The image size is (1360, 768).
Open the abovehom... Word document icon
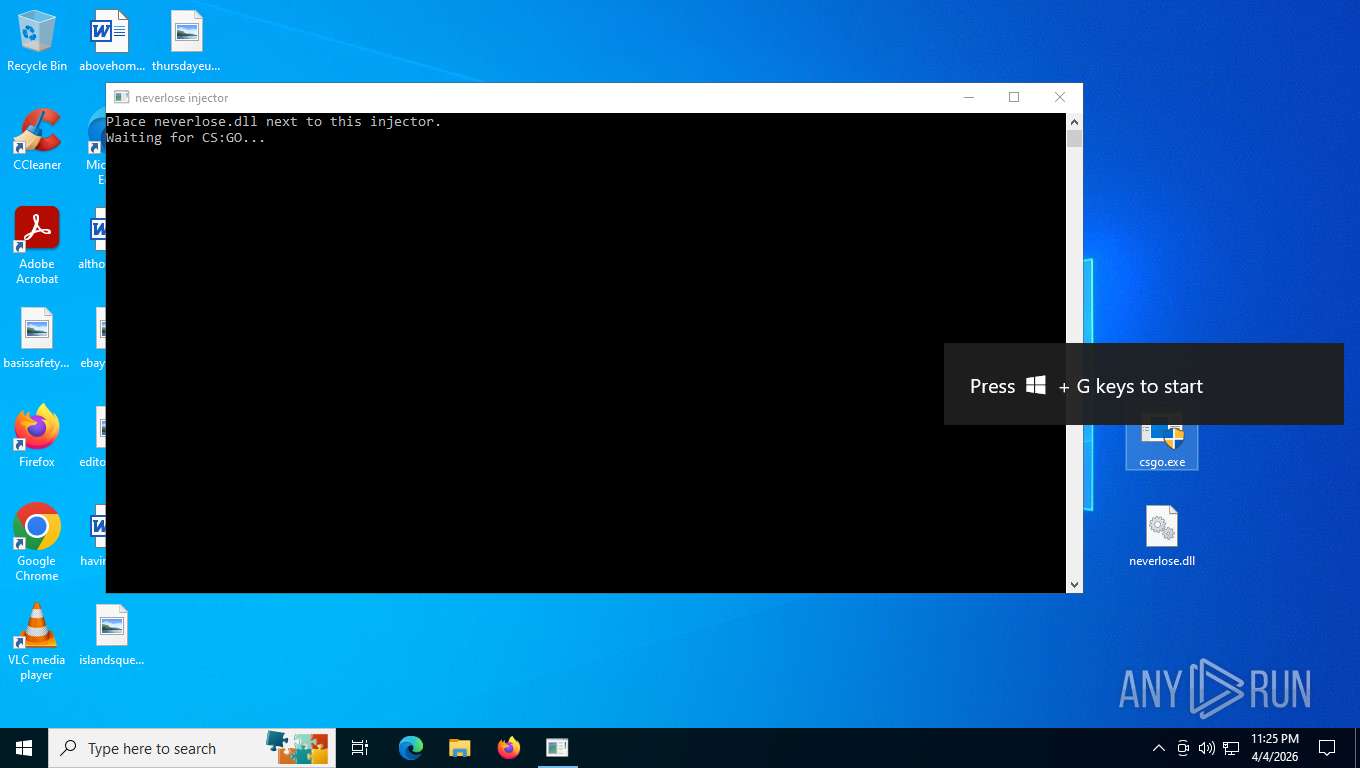(x=110, y=41)
